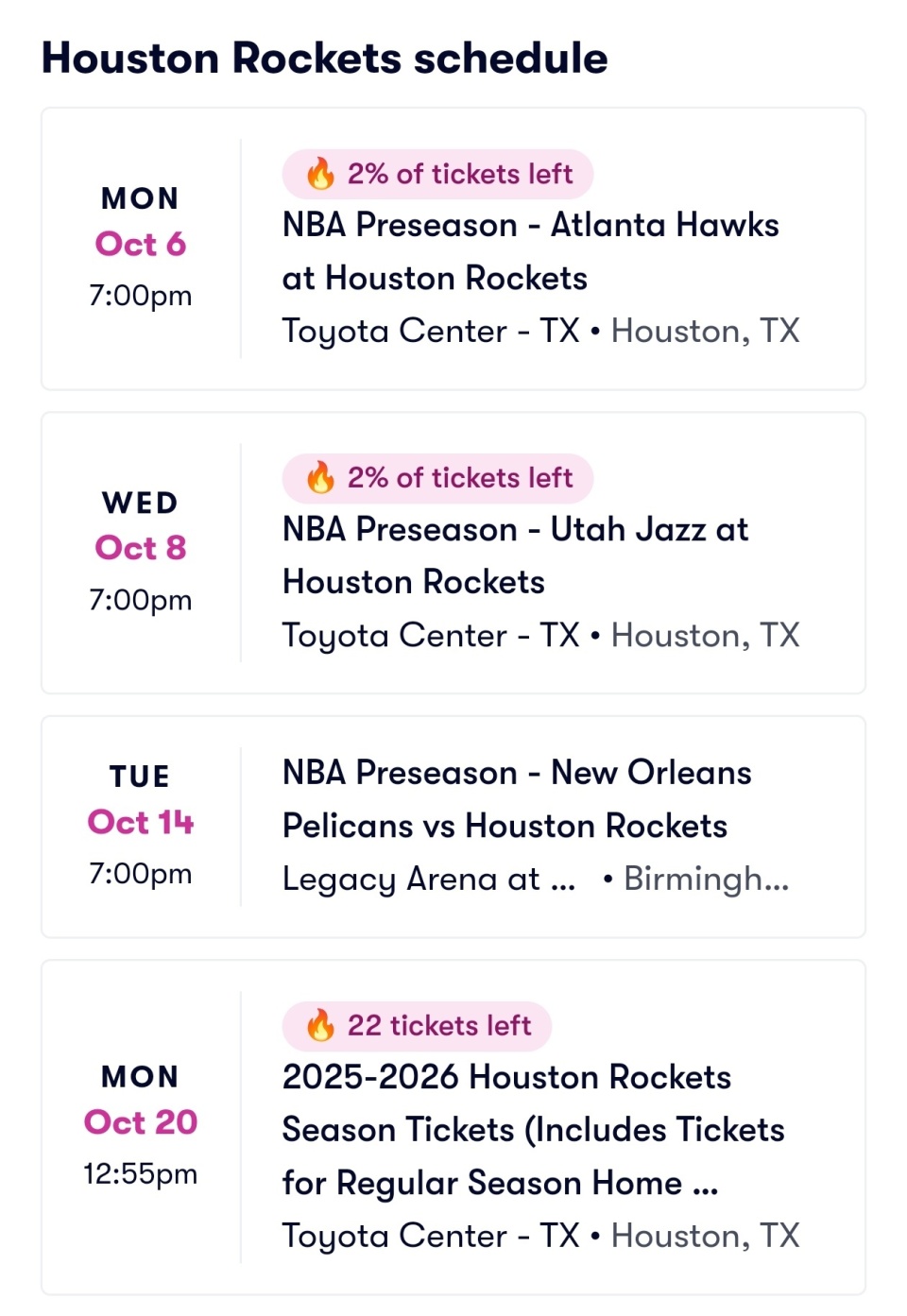Click the flame icon on Utah Jazz listing
Viewport: 907px width, 1316px height.
(320, 478)
